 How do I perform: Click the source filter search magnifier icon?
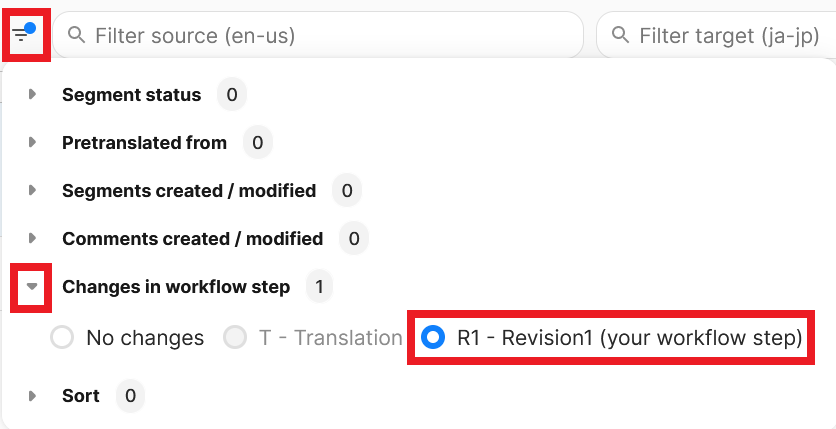[x=76, y=36]
